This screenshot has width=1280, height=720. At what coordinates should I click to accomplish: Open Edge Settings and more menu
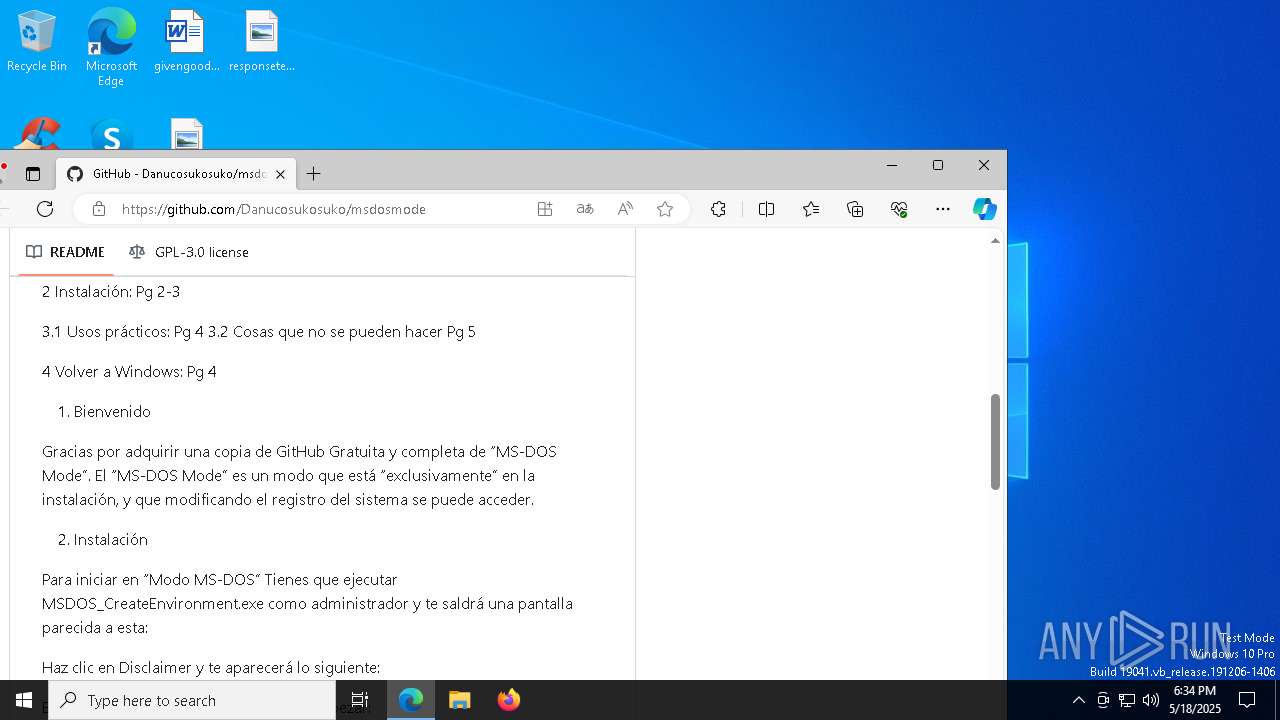point(943,209)
